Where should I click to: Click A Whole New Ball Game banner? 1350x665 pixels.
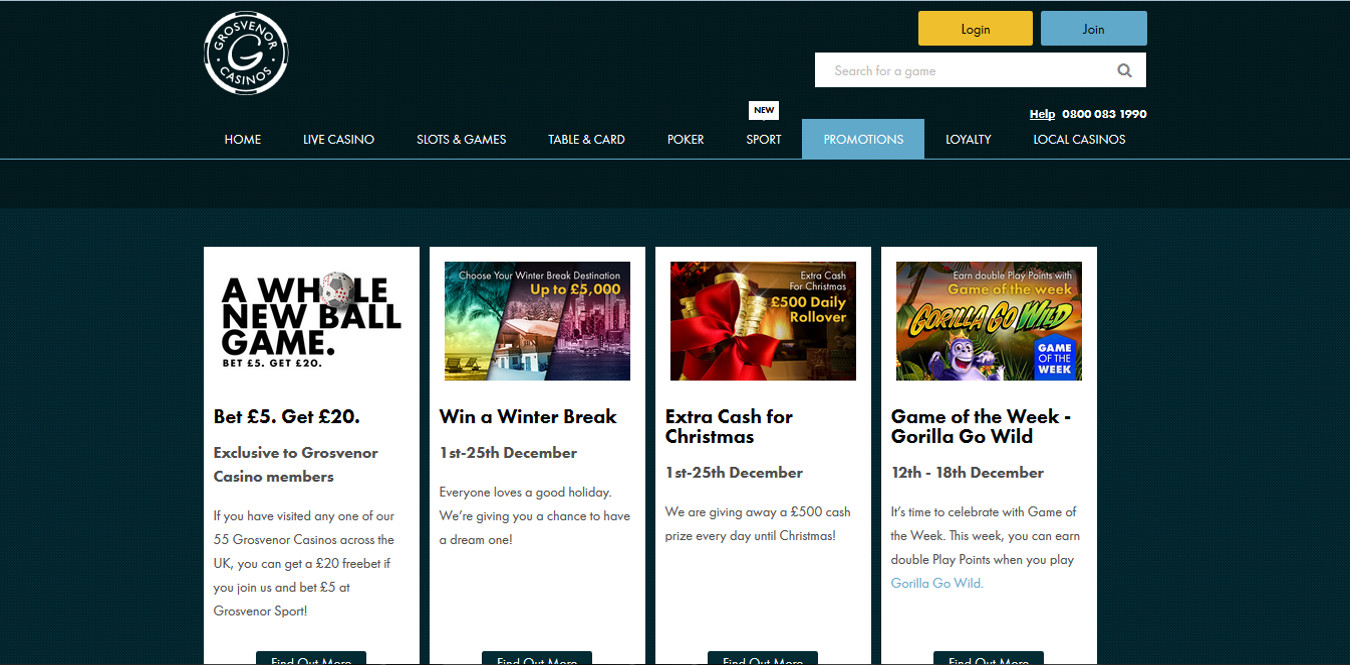click(x=311, y=321)
